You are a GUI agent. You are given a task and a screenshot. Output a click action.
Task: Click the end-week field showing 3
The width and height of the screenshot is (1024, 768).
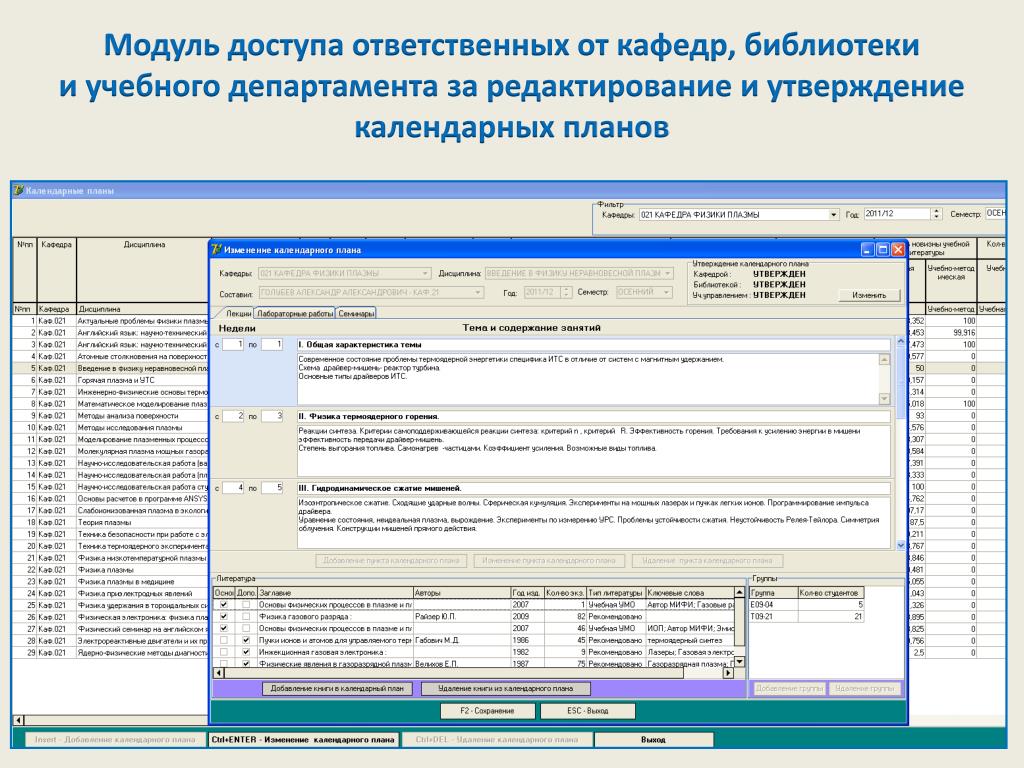[x=272, y=416]
